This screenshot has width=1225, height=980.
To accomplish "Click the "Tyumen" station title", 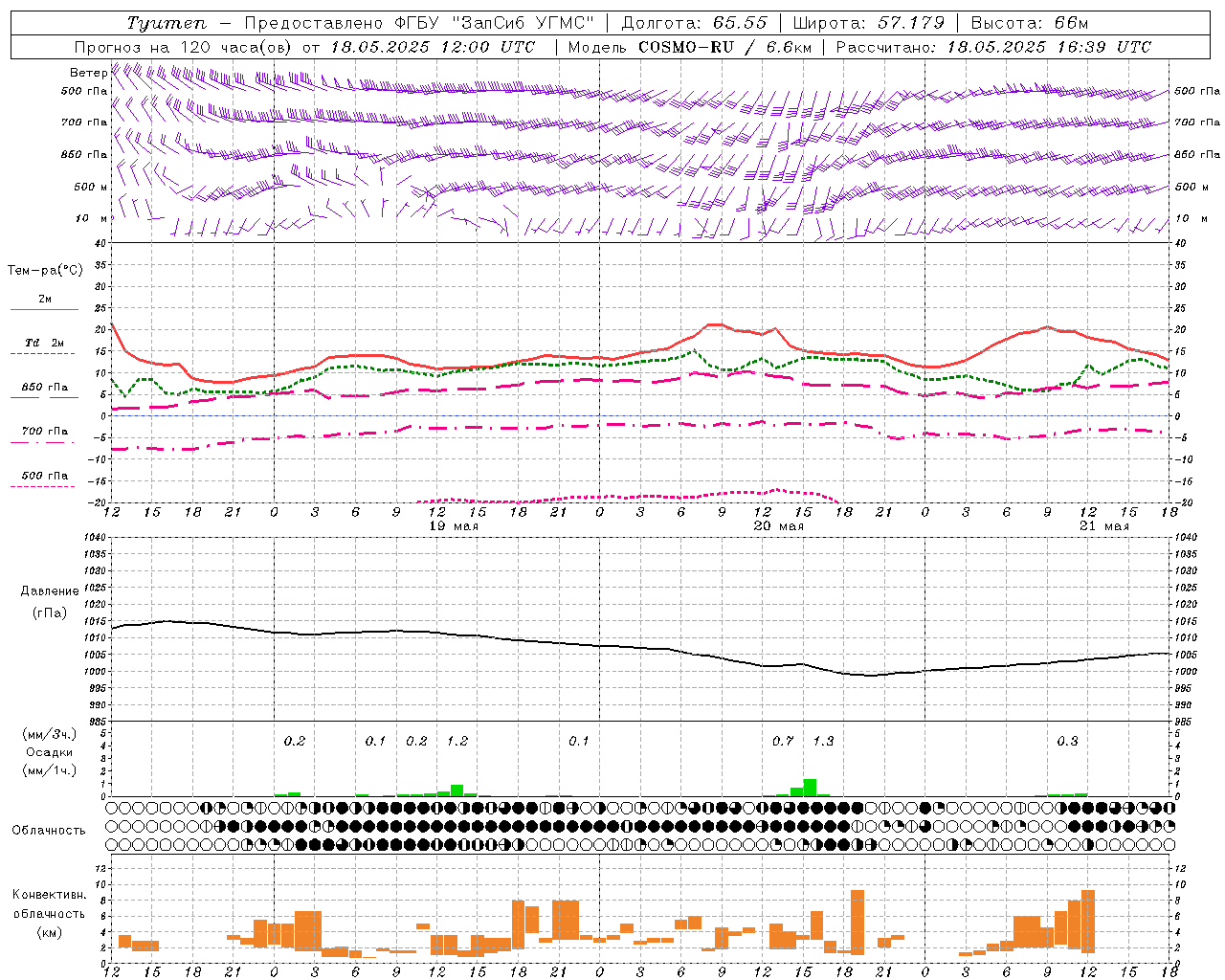I will [167, 23].
